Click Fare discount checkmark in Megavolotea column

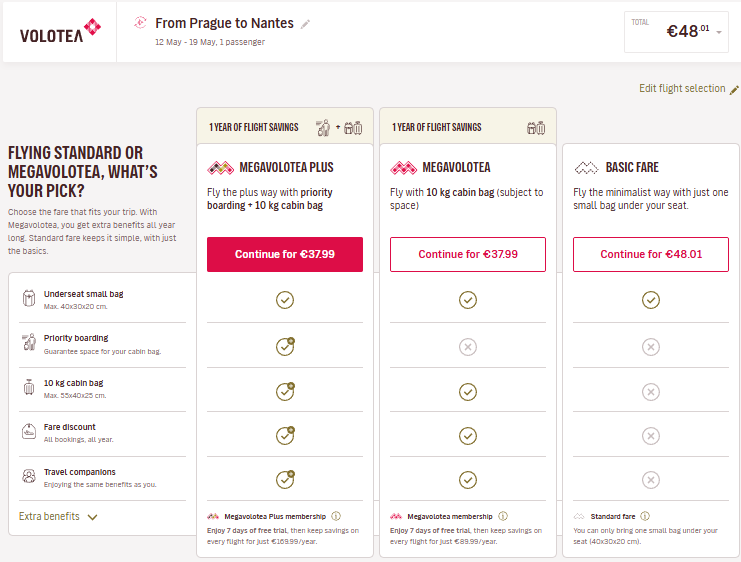coord(468,436)
